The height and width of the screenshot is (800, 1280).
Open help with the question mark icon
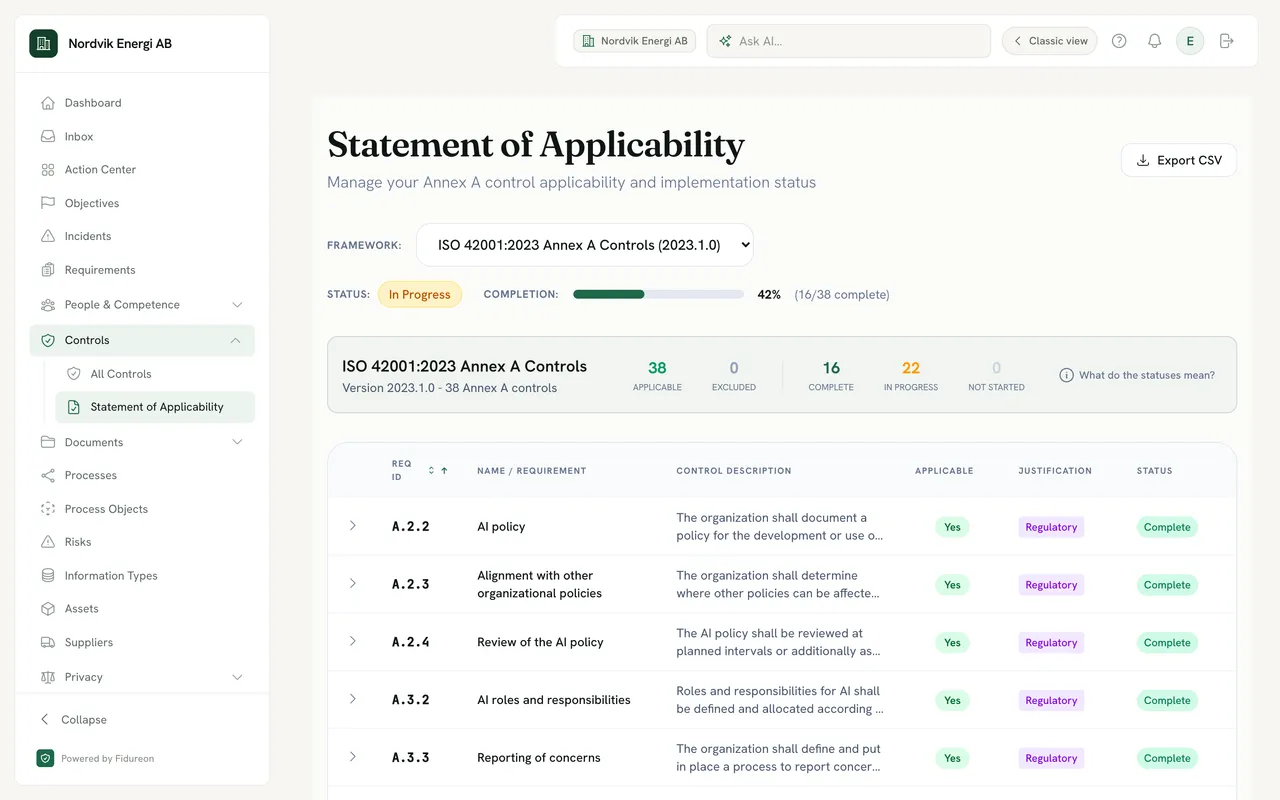(x=1119, y=41)
